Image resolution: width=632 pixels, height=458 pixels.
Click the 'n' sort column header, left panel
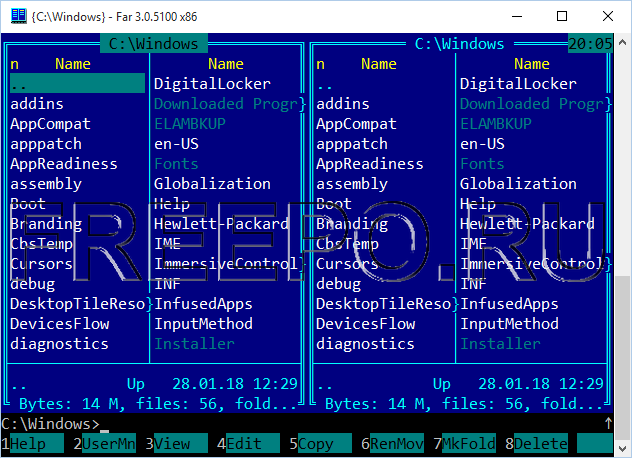(x=15, y=64)
